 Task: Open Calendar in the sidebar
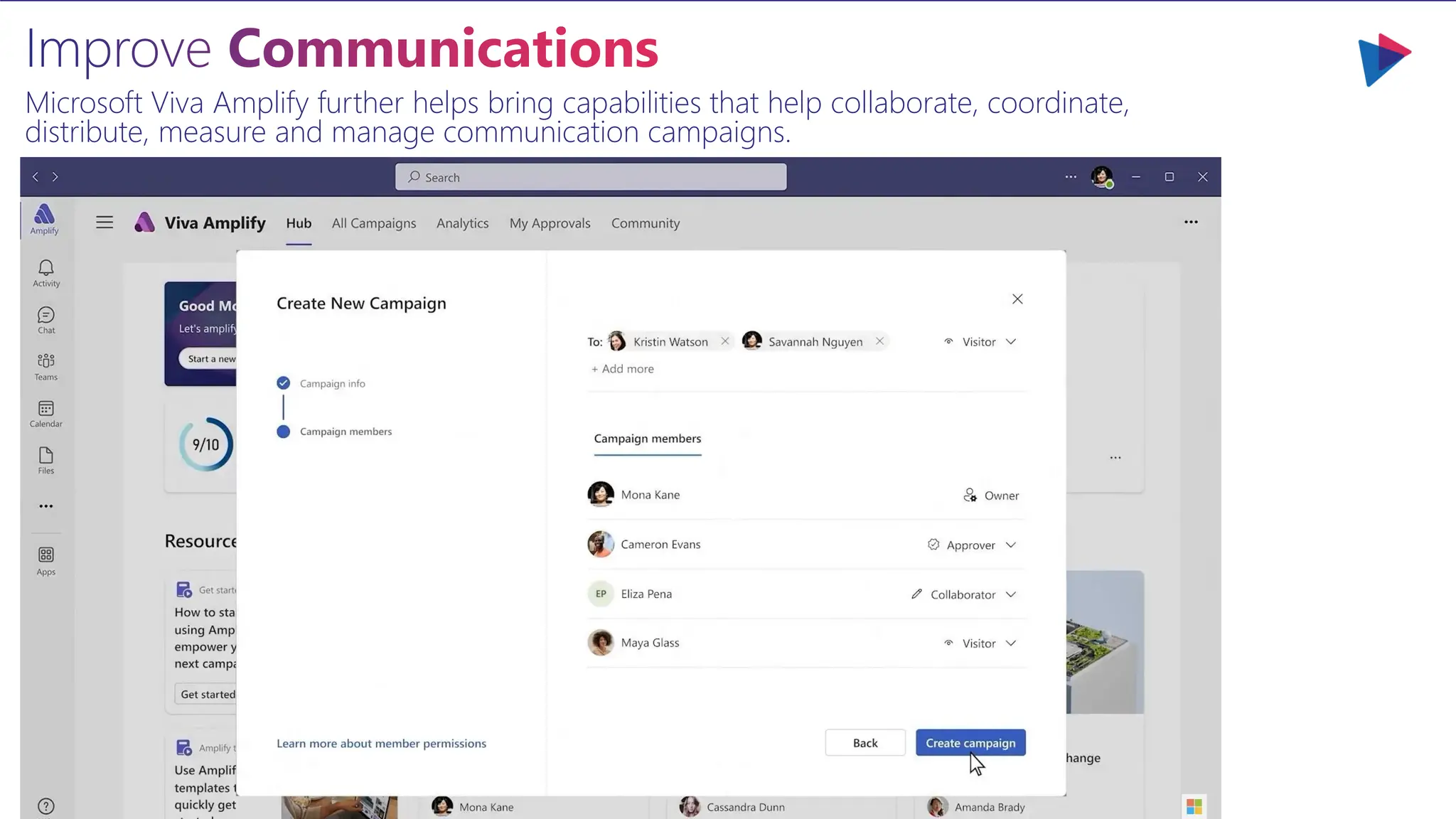click(x=46, y=414)
